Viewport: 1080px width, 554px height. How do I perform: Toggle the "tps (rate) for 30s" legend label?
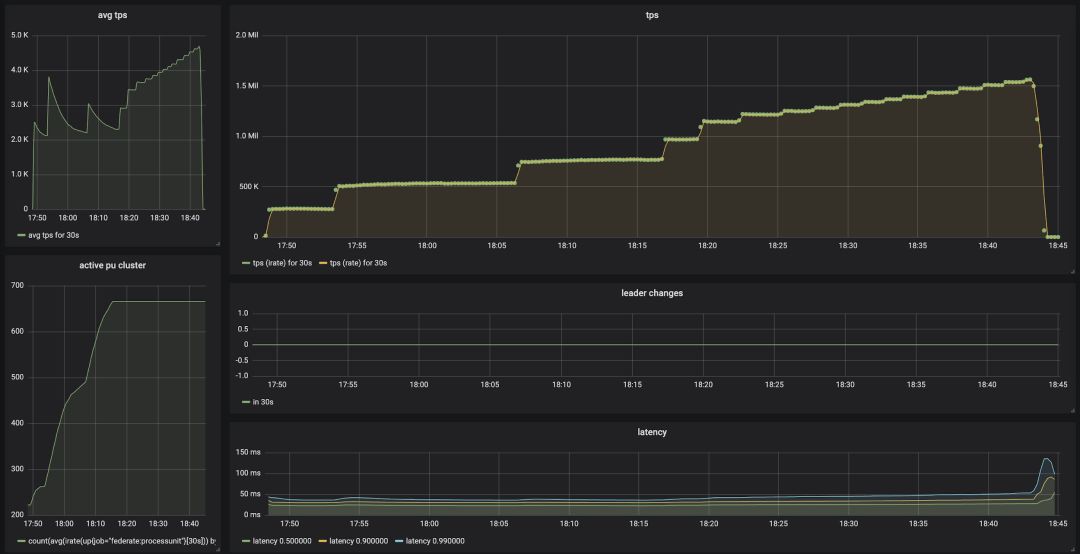[x=358, y=263]
